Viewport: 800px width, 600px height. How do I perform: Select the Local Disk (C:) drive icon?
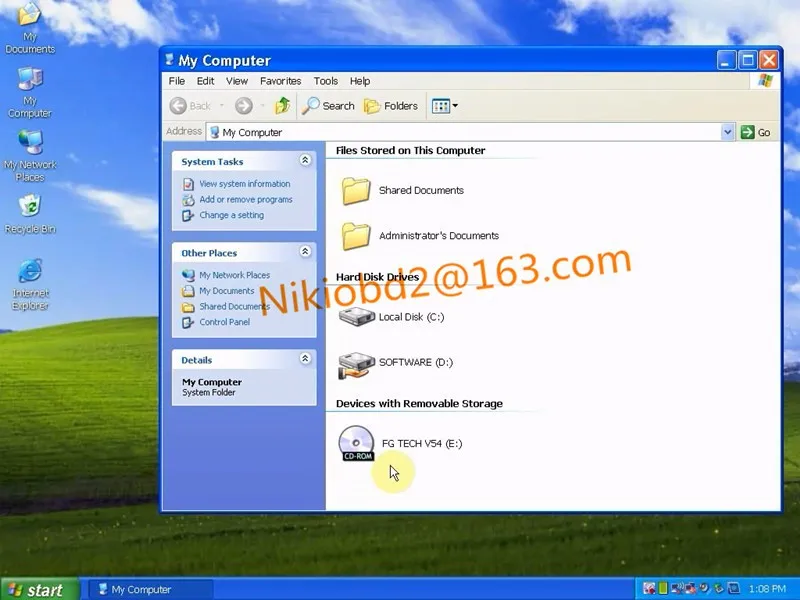coord(357,317)
